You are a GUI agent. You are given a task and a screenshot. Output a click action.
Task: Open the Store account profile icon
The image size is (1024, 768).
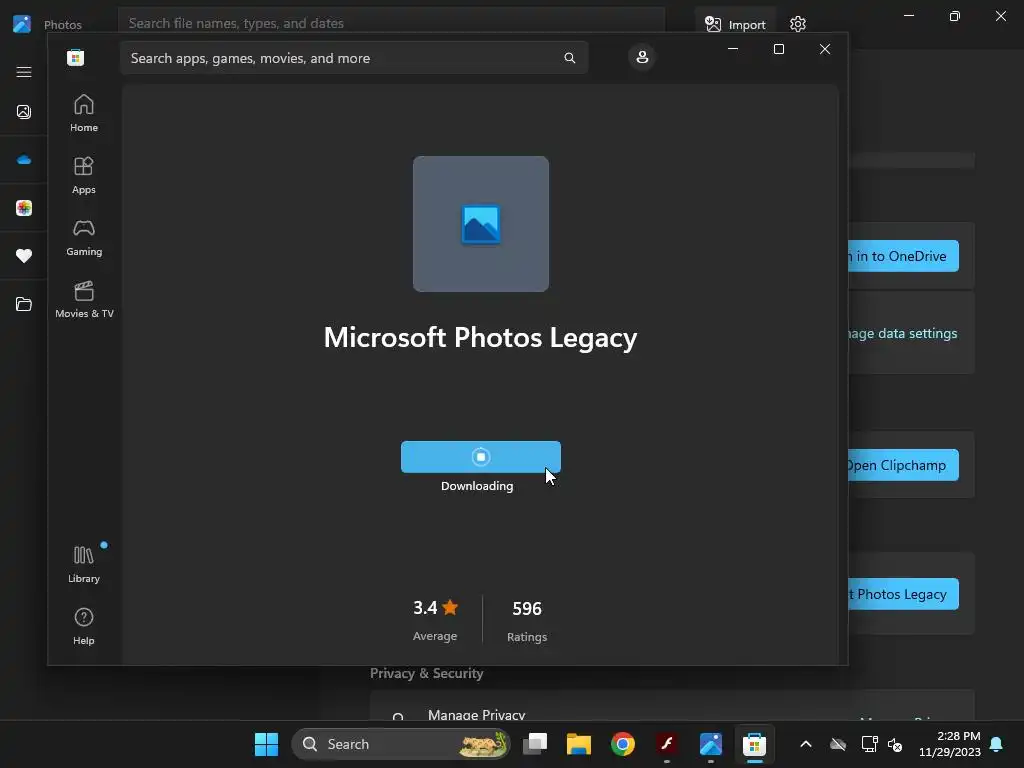(642, 57)
